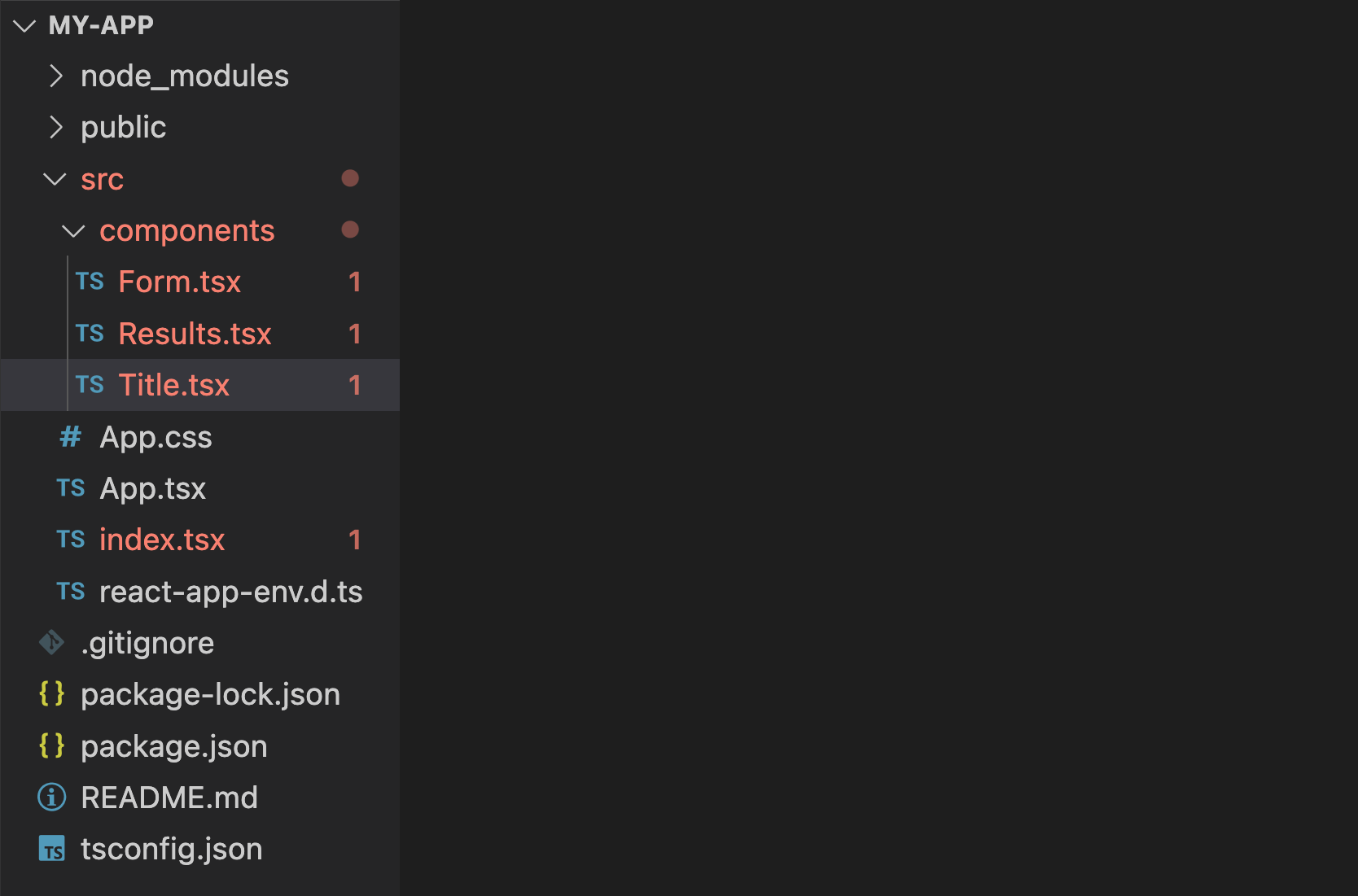Collapse the components folder
Viewport: 1358px width, 896px height.
coord(74,231)
